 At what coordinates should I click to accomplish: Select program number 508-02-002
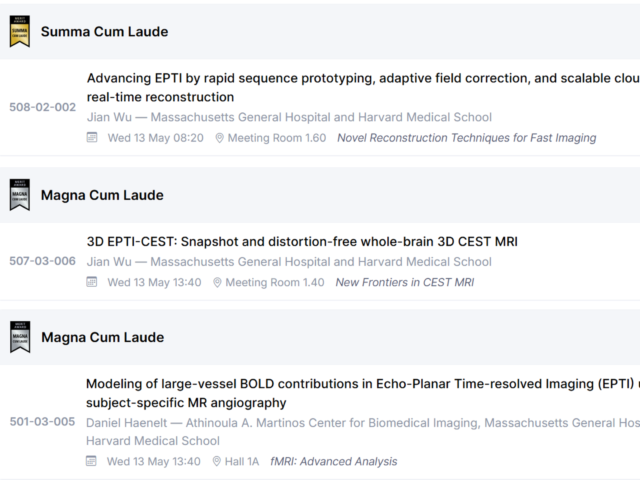point(43,107)
